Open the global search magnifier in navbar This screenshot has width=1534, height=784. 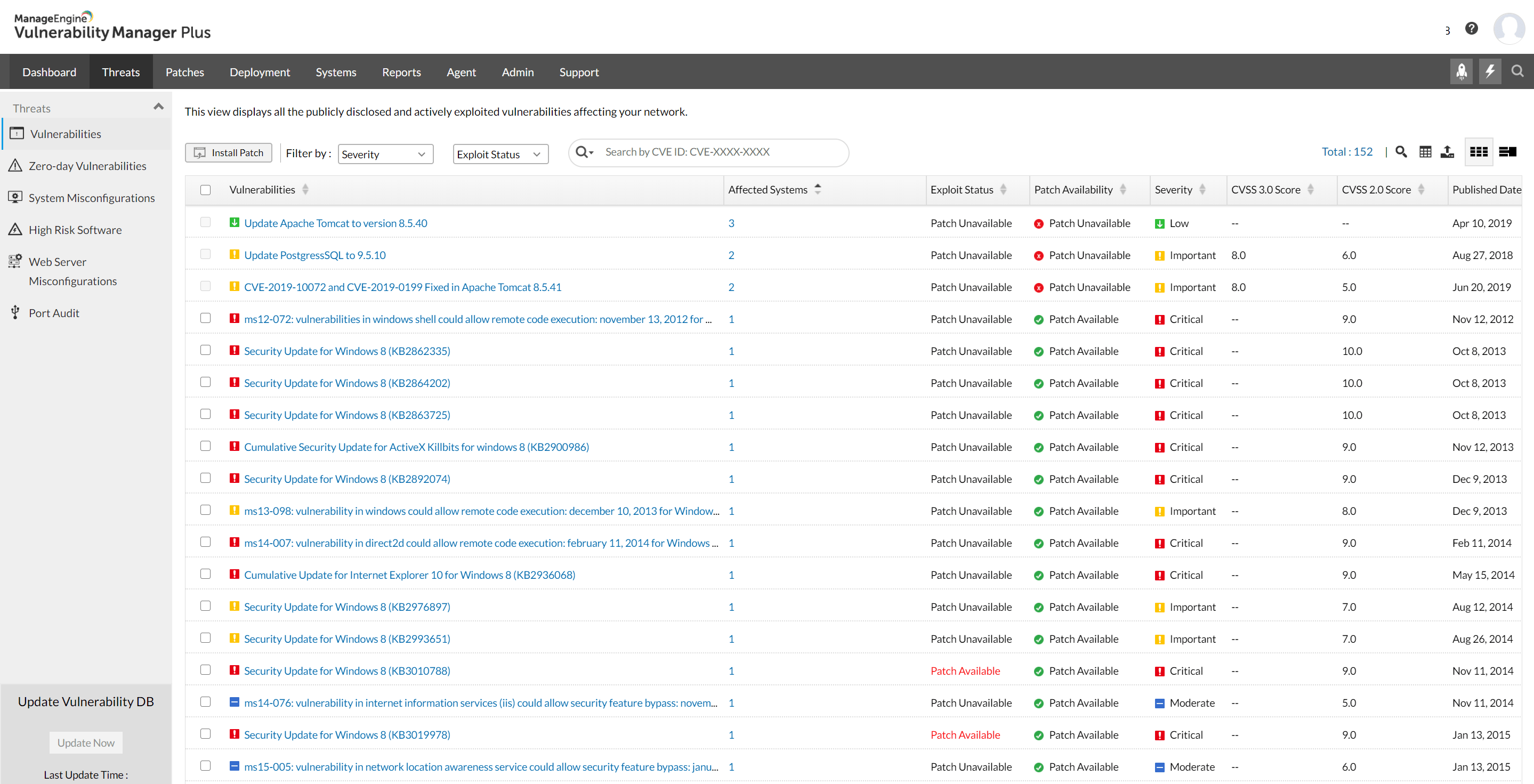click(x=1517, y=71)
